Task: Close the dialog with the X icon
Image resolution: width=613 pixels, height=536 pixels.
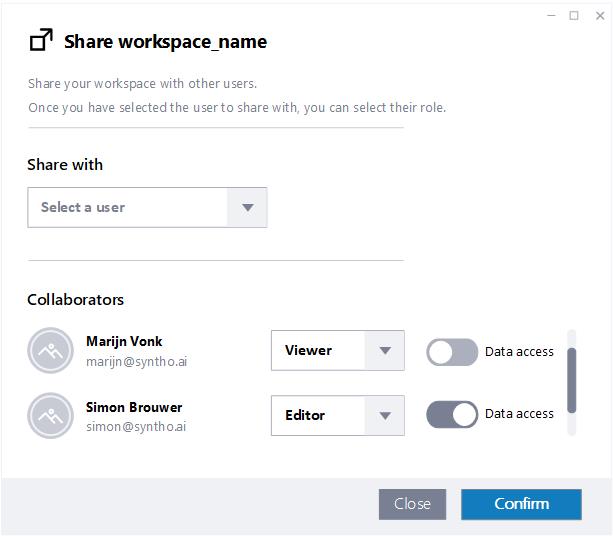Action: 600,16
